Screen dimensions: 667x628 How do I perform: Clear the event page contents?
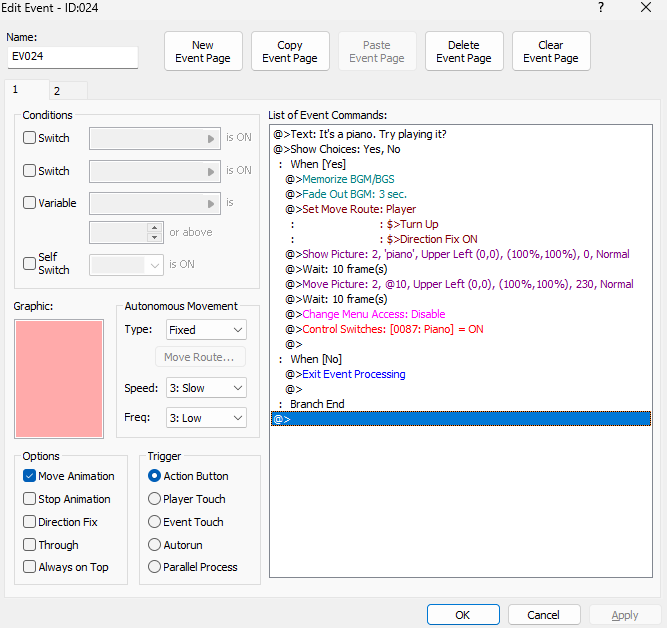pos(551,51)
